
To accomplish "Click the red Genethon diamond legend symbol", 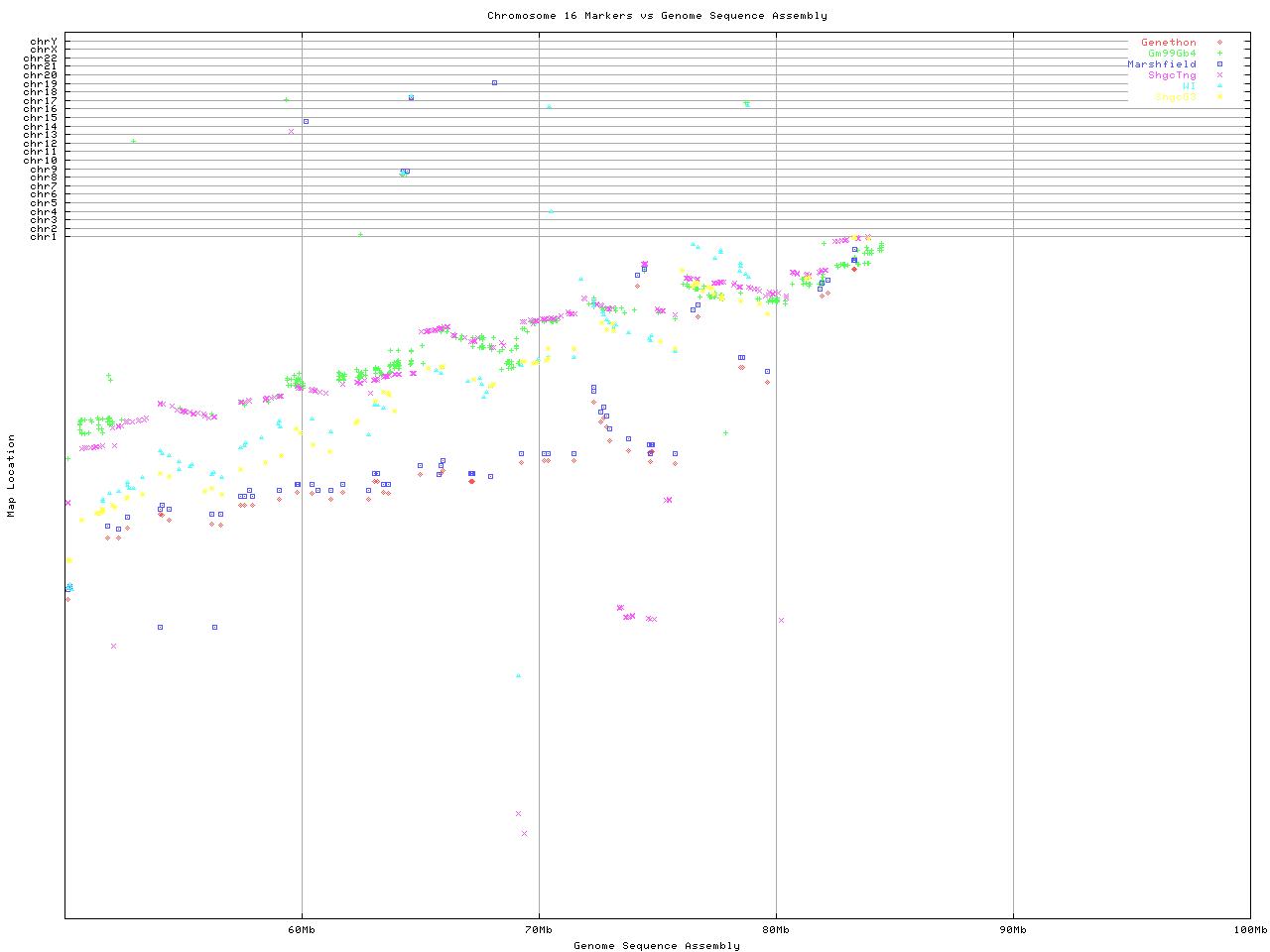I will click(x=1218, y=43).
